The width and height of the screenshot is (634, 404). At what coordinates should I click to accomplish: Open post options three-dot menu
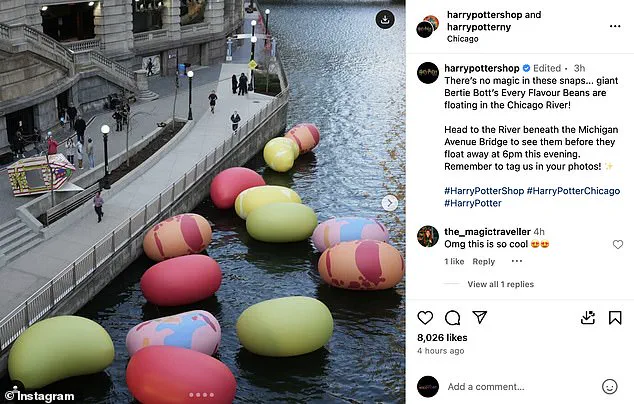click(x=615, y=26)
